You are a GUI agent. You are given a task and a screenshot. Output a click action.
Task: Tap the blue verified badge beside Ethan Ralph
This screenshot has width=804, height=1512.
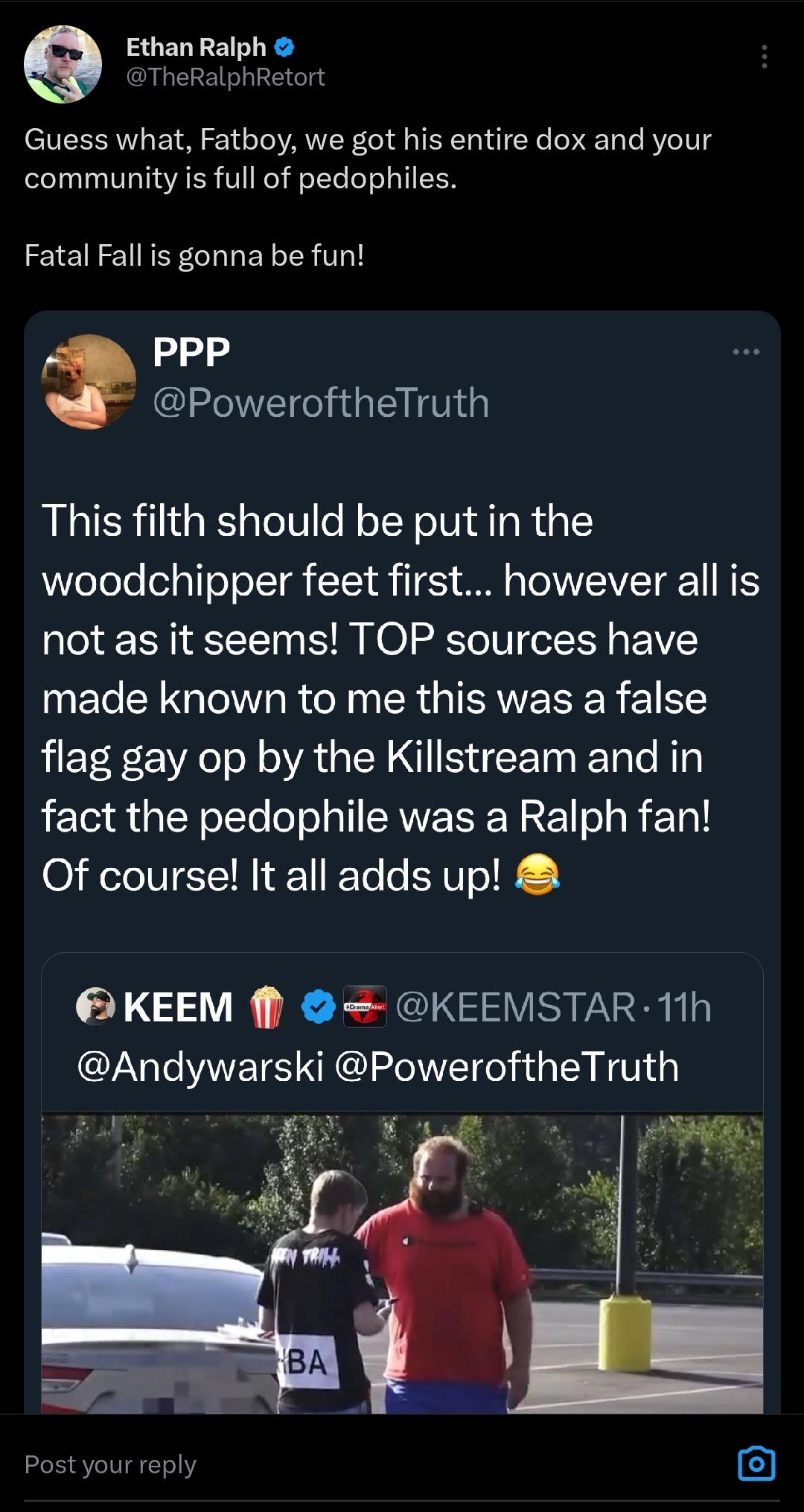click(284, 48)
